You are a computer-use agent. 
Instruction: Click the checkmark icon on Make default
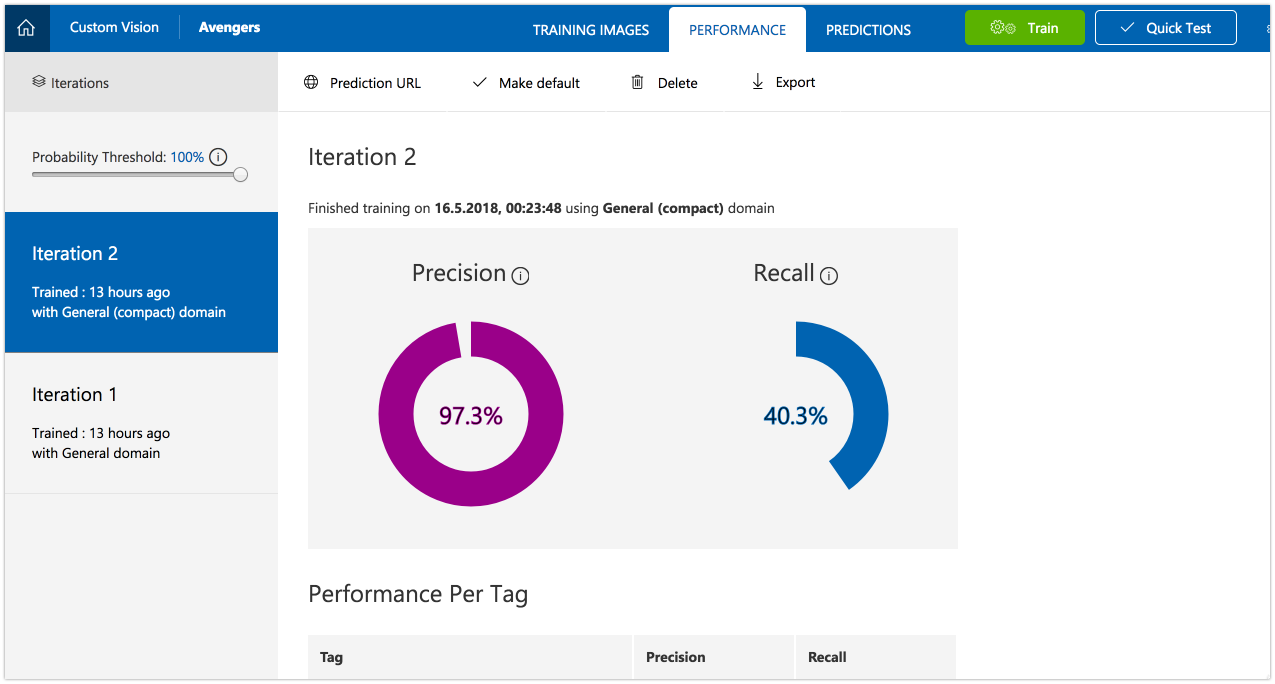(479, 83)
